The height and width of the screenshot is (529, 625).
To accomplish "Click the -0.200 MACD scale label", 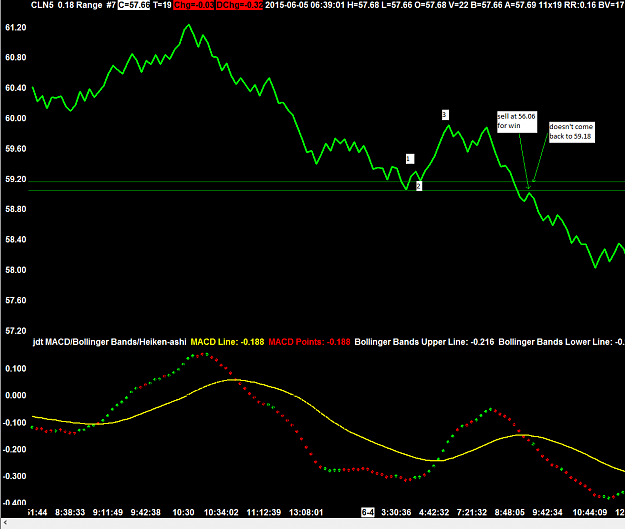I will 14,450.
